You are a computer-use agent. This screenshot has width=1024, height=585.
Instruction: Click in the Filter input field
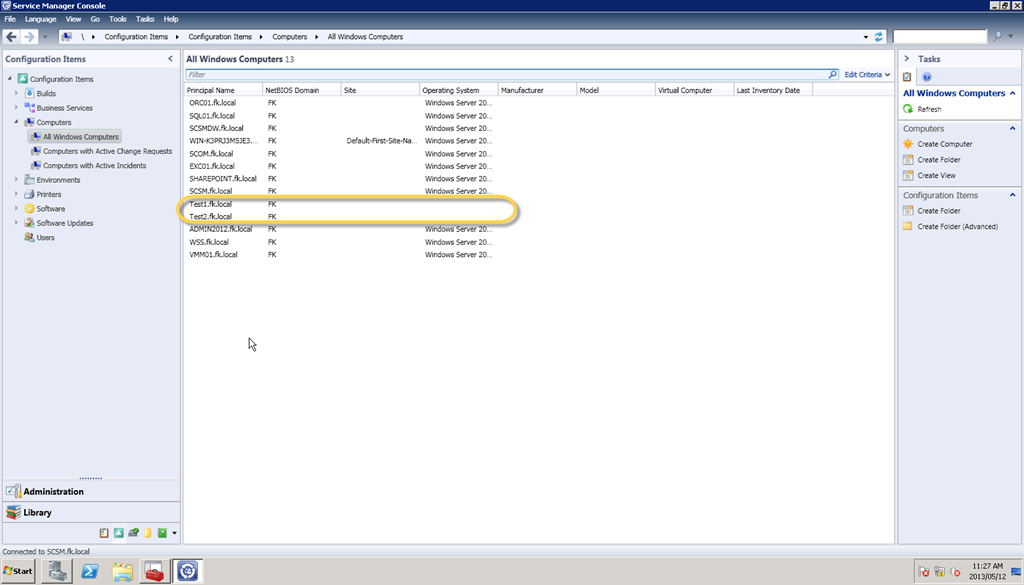[500, 75]
